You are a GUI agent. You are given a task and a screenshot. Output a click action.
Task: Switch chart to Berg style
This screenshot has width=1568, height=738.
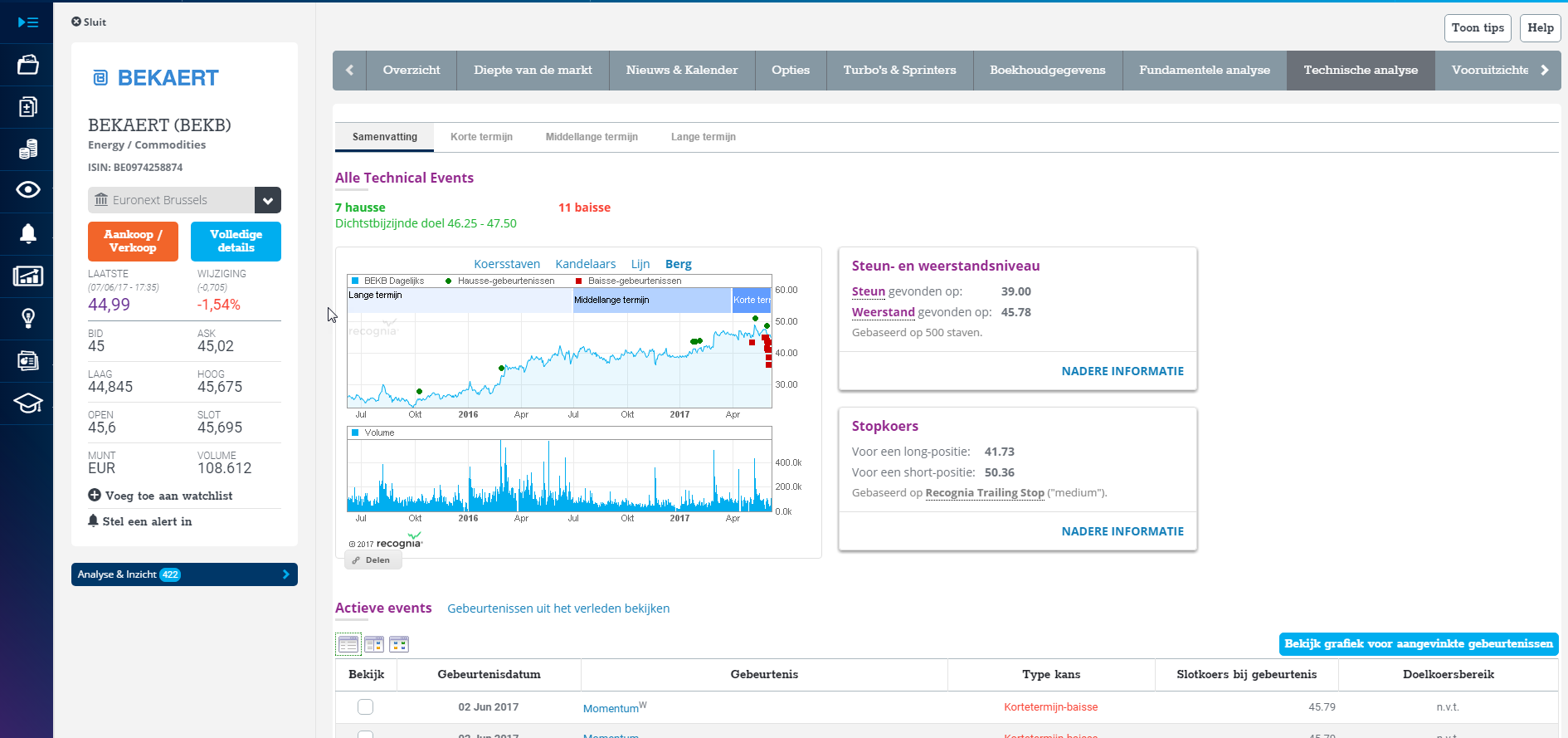(x=679, y=264)
